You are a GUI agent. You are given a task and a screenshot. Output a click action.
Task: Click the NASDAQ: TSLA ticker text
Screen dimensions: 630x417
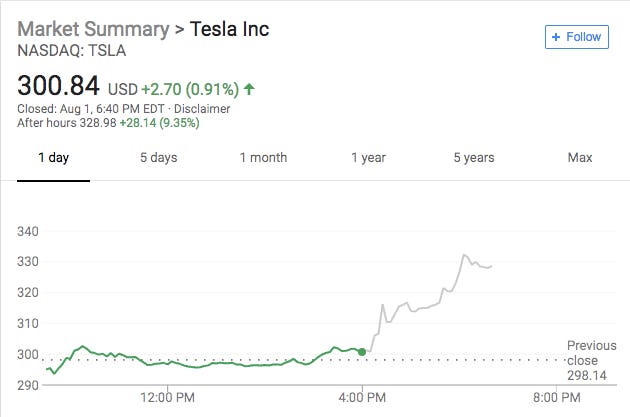[65, 50]
